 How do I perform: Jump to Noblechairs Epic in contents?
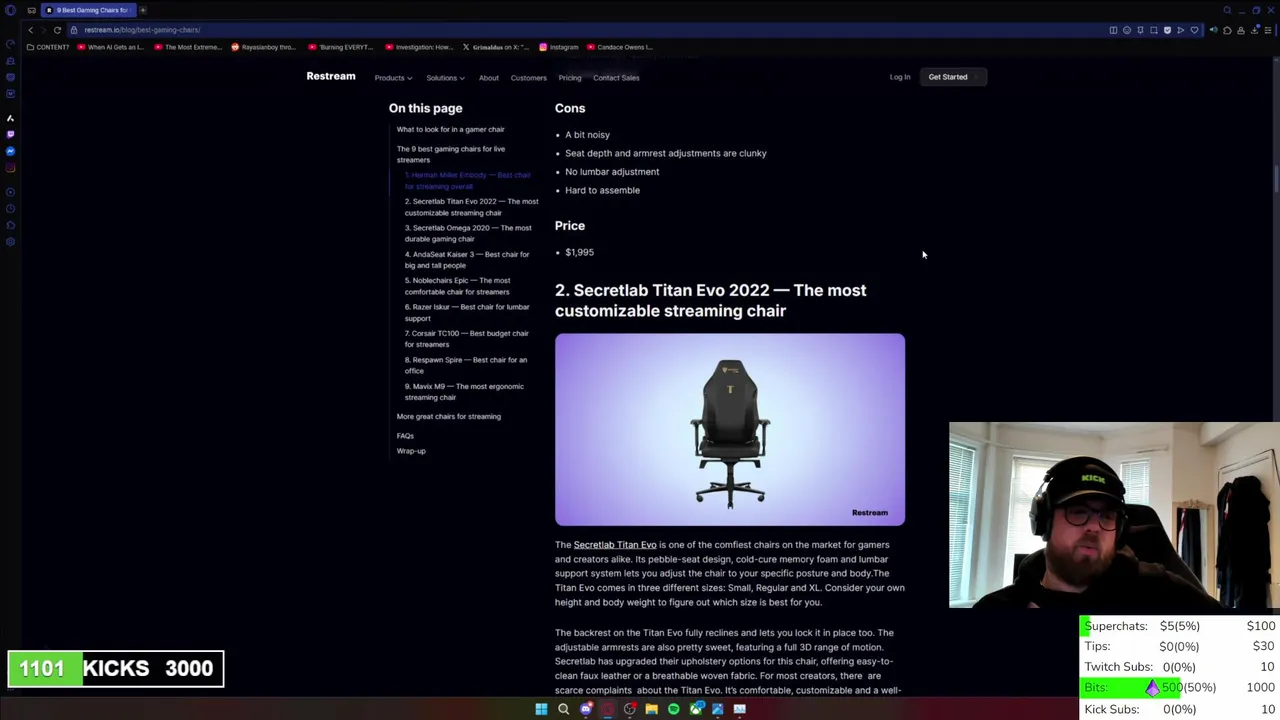[x=457, y=286]
